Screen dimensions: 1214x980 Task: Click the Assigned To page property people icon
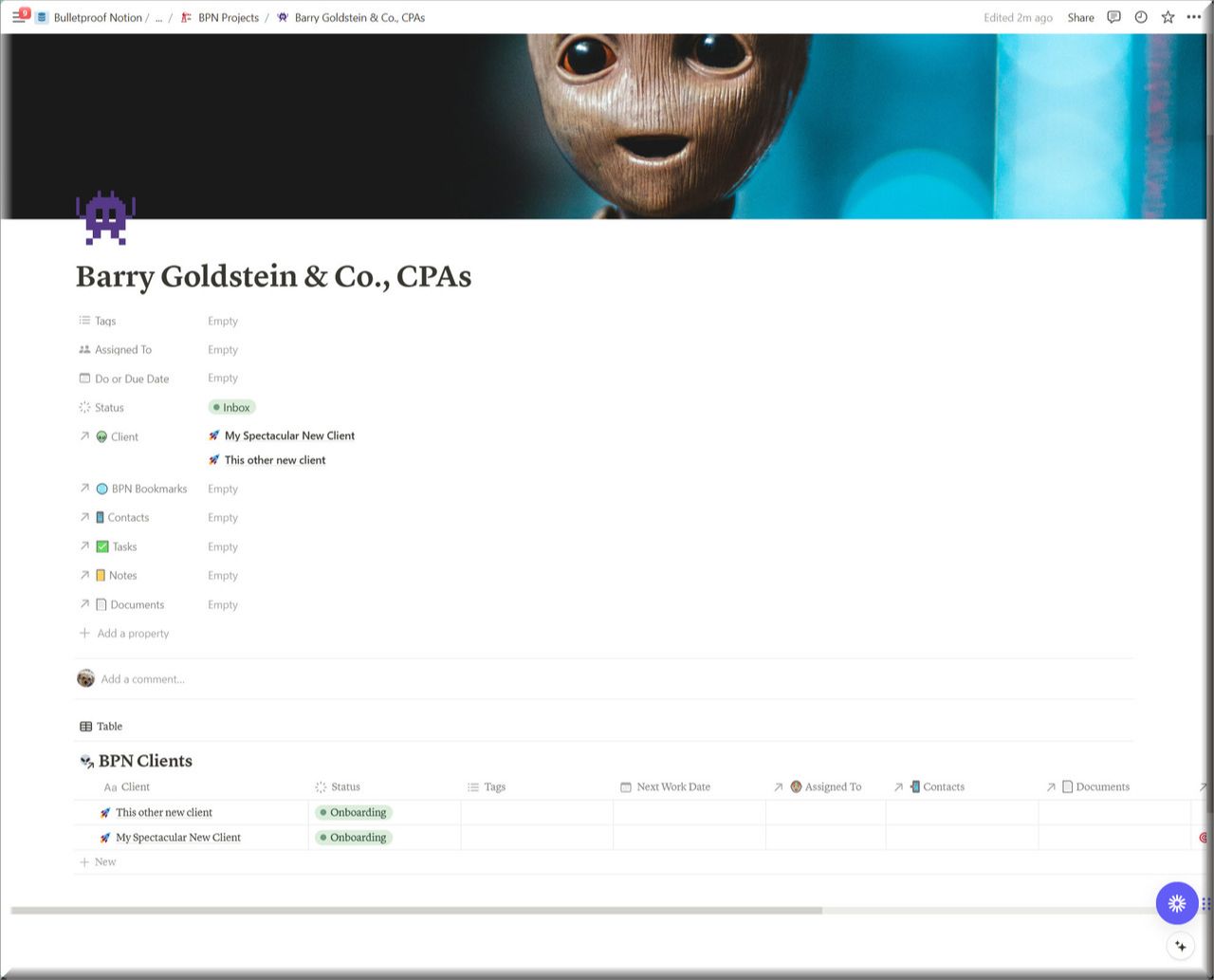pyautogui.click(x=84, y=349)
